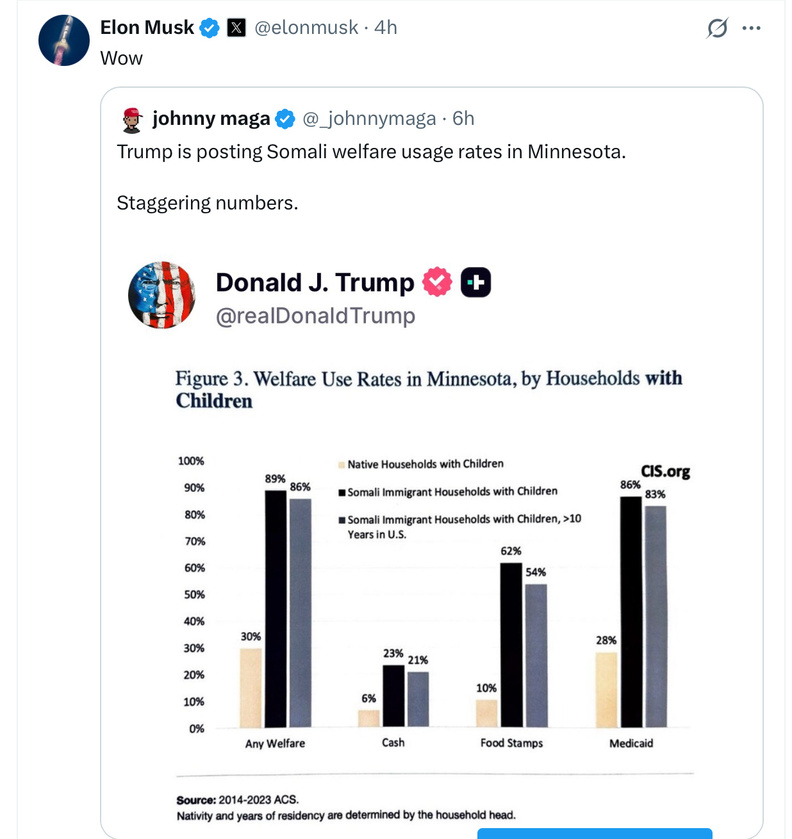Go to the @elonmusk handle
Image resolution: width=792 pixels, height=839 pixels.
click(x=307, y=28)
